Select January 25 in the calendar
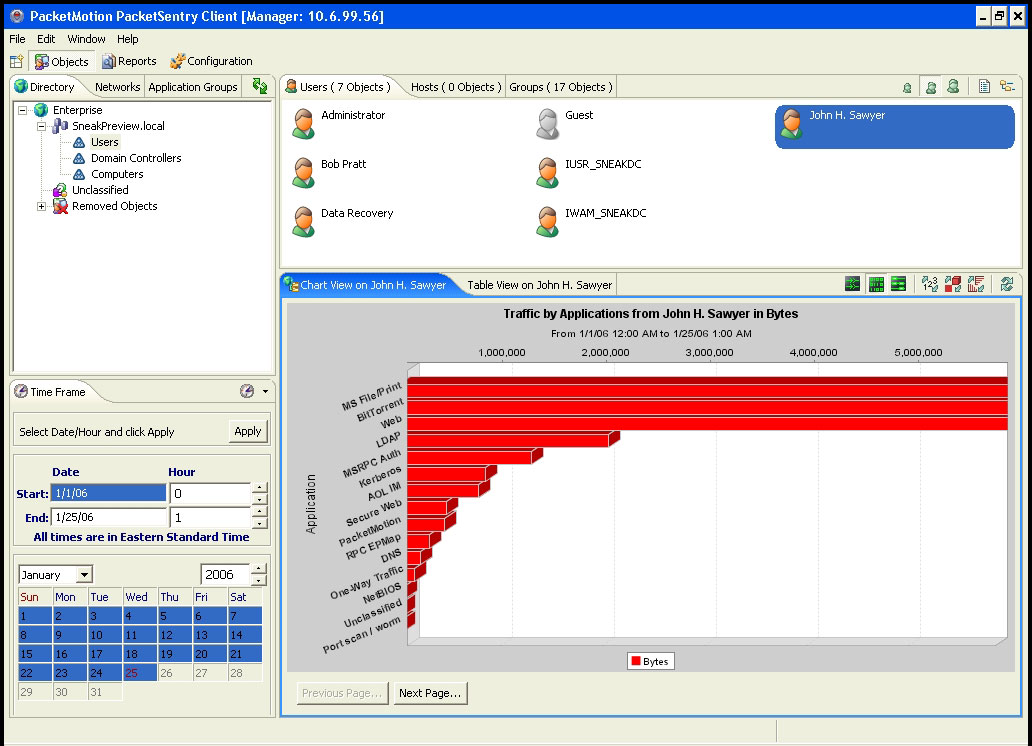Image resolution: width=1032 pixels, height=746 pixels. click(x=139, y=673)
